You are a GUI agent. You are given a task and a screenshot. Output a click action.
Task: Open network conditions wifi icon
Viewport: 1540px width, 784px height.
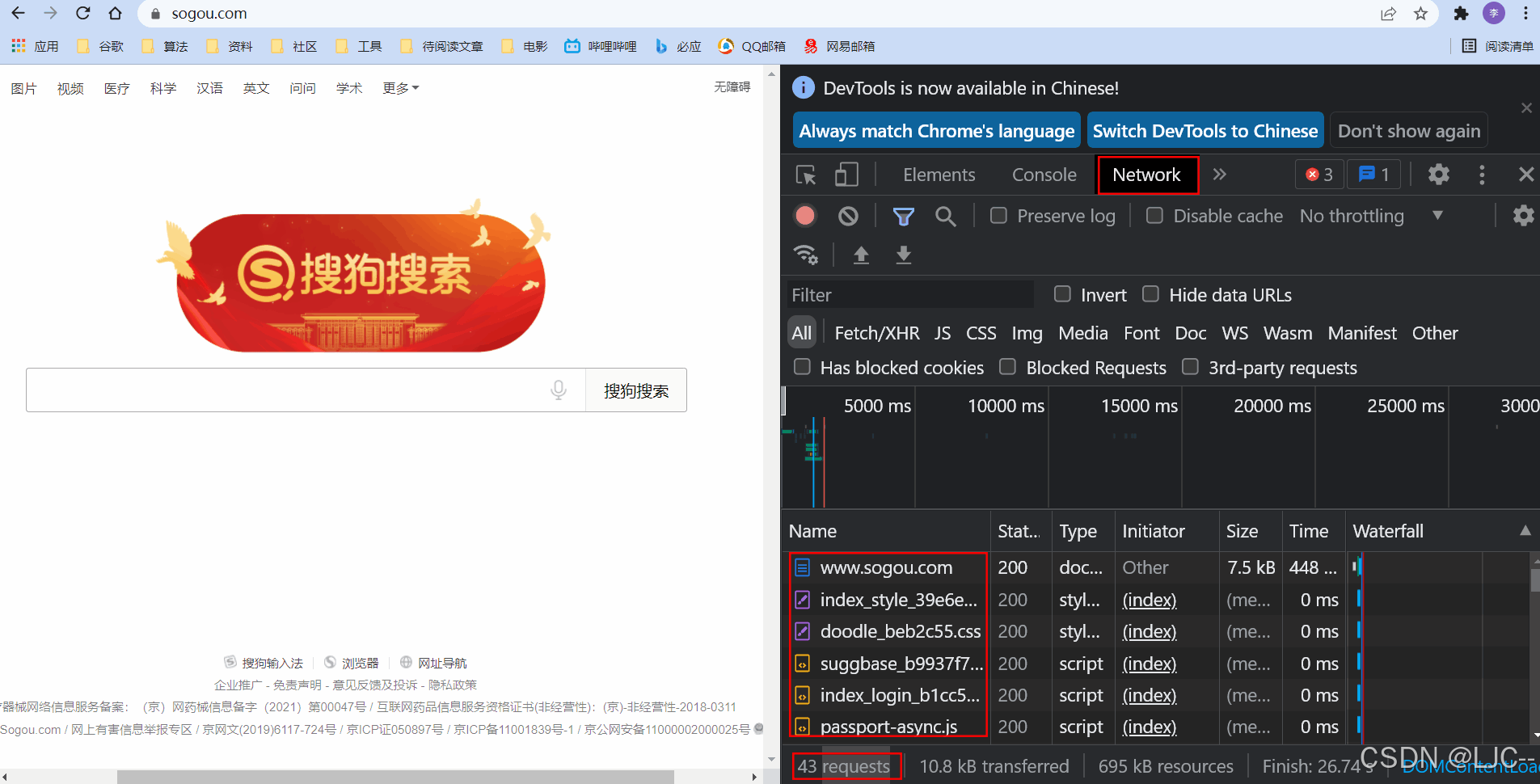pyautogui.click(x=806, y=255)
